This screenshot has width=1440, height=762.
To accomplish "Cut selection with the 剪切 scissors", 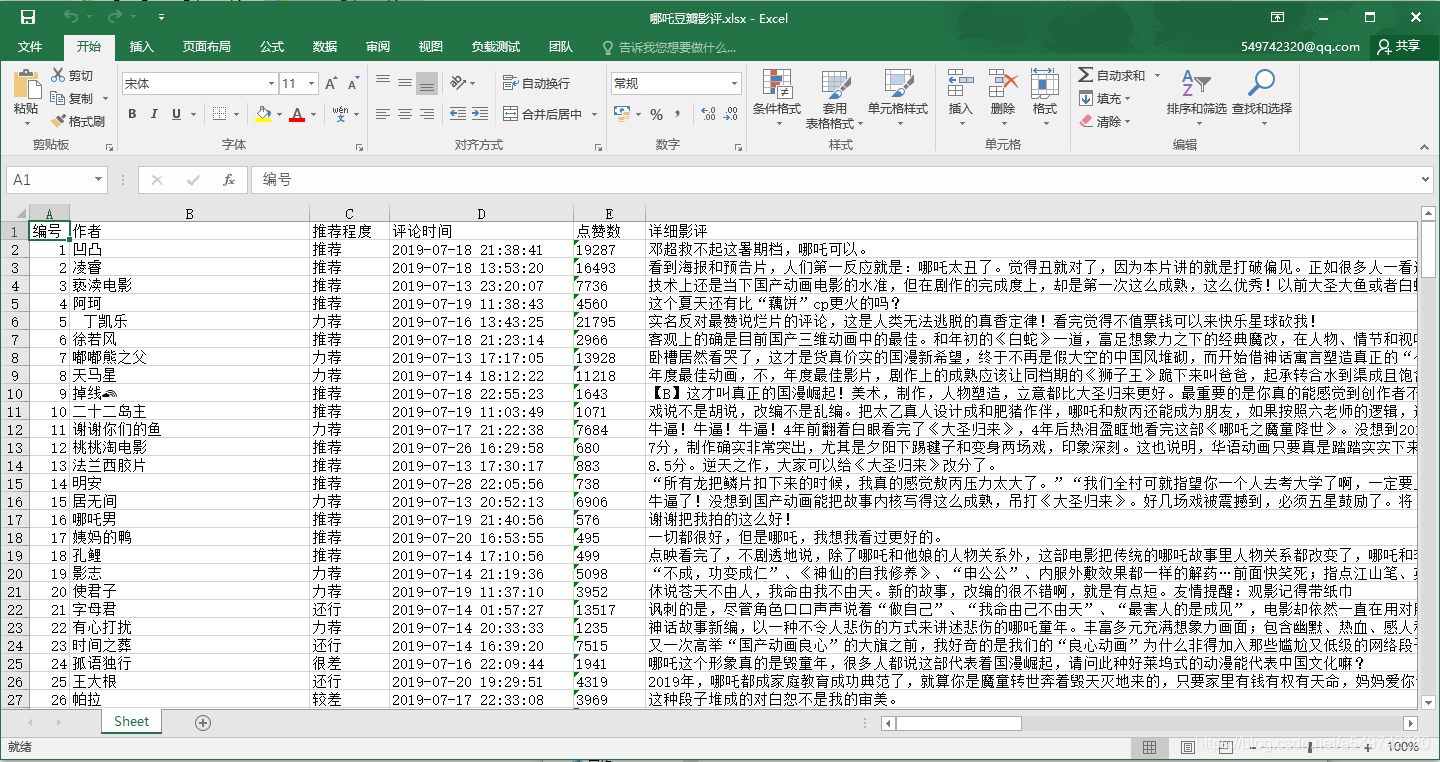I will (x=72, y=76).
